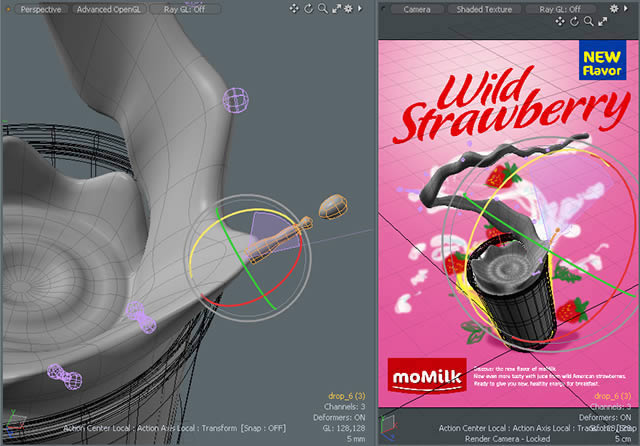
Task: Click the '5 cm' grid size readout
Action: click(623, 439)
